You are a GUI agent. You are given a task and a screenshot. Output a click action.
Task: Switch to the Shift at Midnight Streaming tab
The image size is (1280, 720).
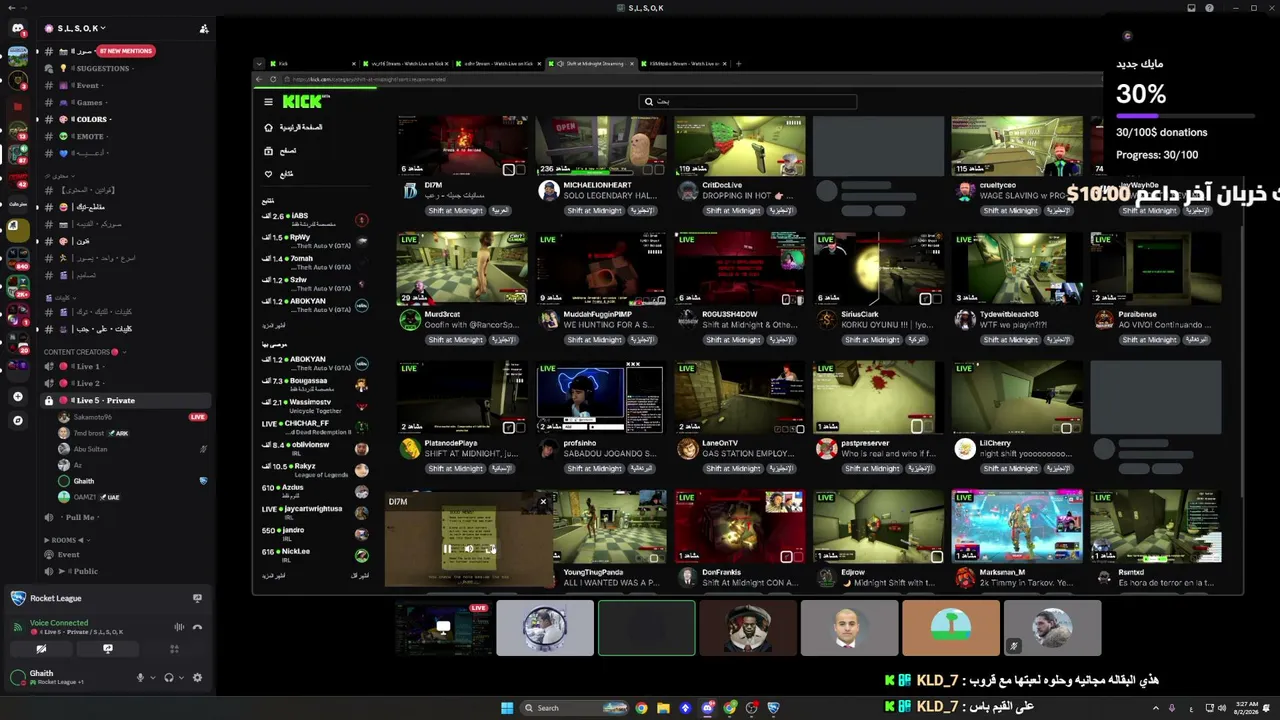[594, 64]
